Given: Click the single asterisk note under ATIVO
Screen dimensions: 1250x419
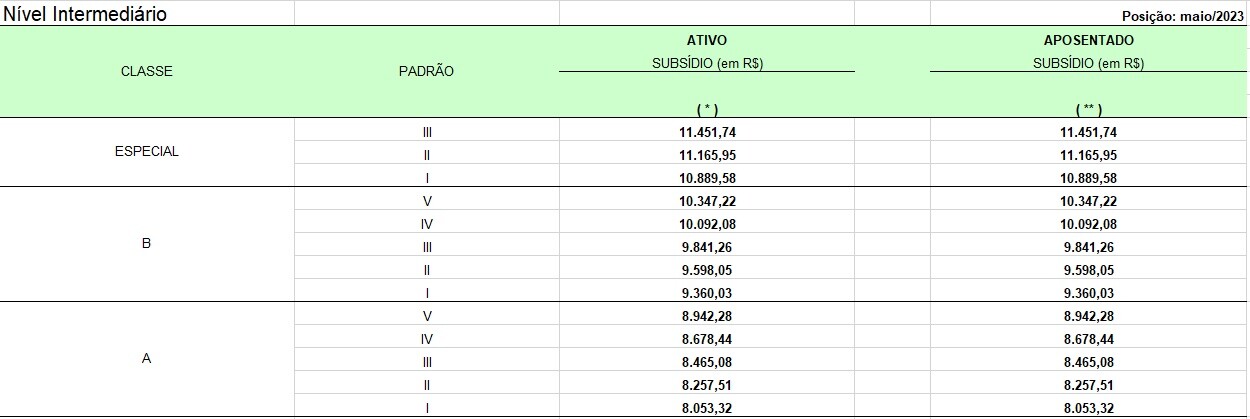Looking at the screenshot, I should 707,108.
